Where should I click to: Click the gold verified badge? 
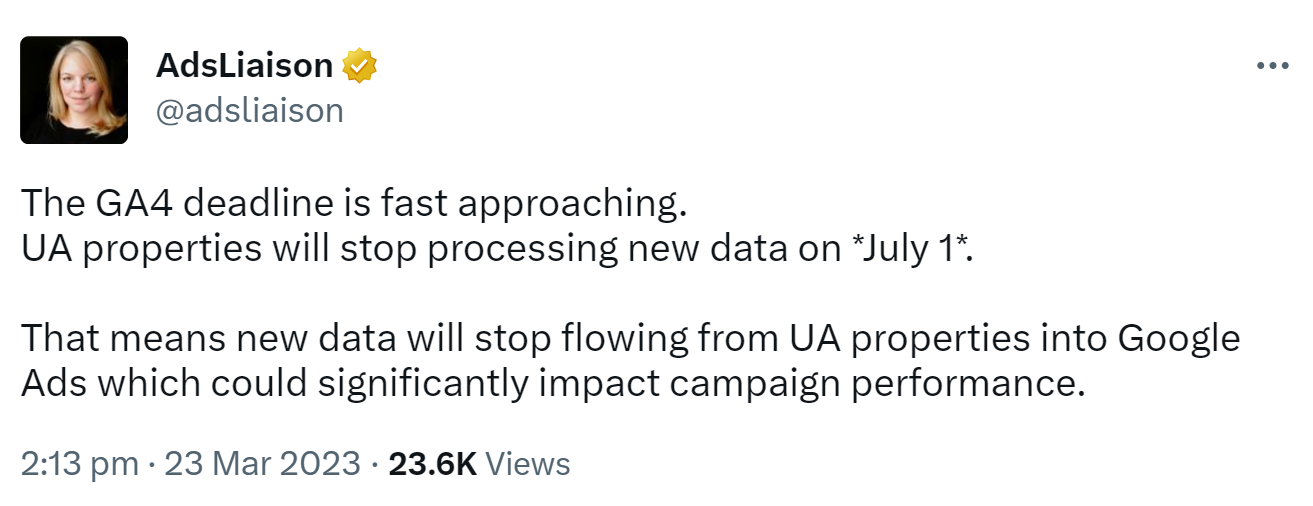[359, 66]
